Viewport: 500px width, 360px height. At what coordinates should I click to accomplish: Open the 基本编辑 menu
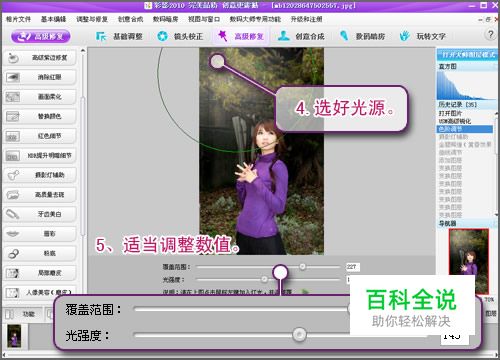(x=53, y=19)
